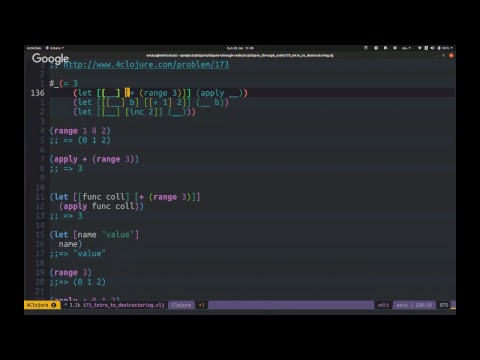
Task: Click the ';;=> (0 1 2)' comment on line 20
Action: (77, 282)
